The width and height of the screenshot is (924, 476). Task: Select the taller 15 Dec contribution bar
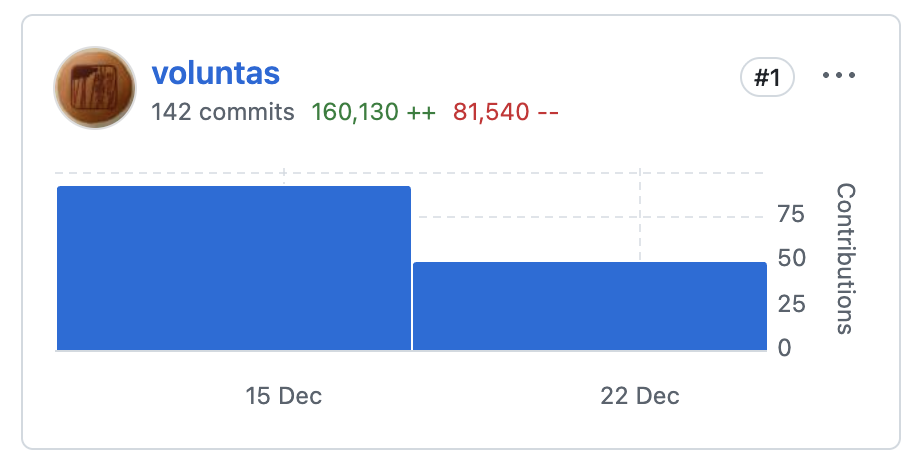tap(234, 268)
